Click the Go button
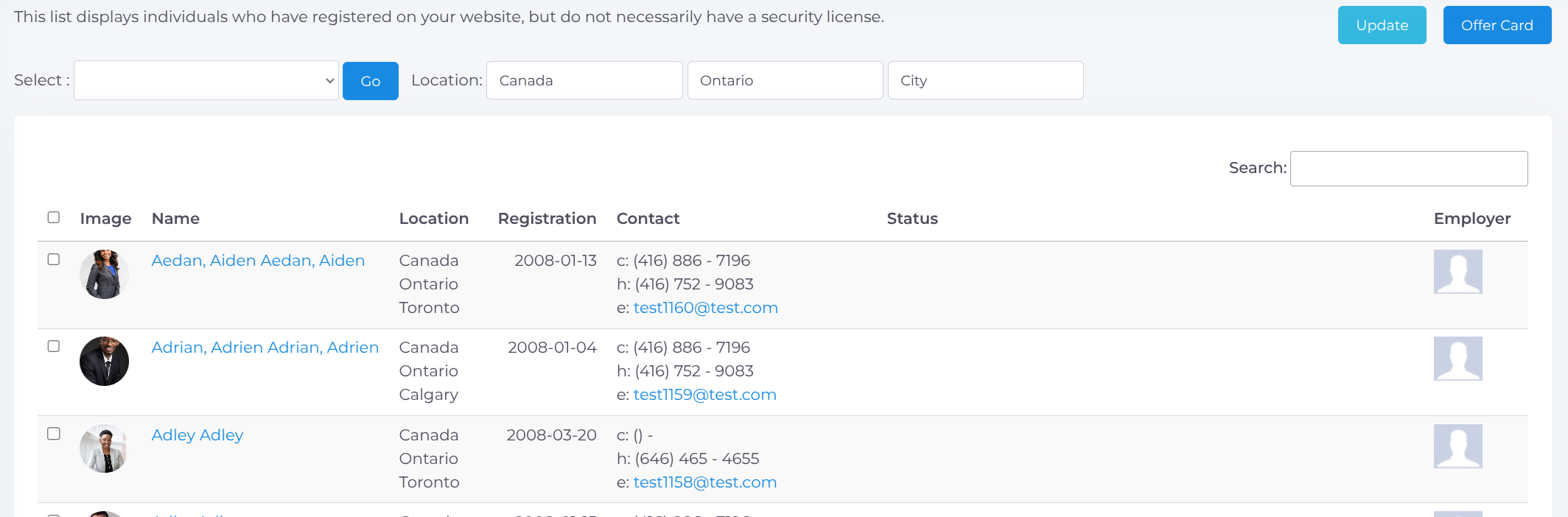Image resolution: width=1568 pixels, height=517 pixels. (371, 81)
